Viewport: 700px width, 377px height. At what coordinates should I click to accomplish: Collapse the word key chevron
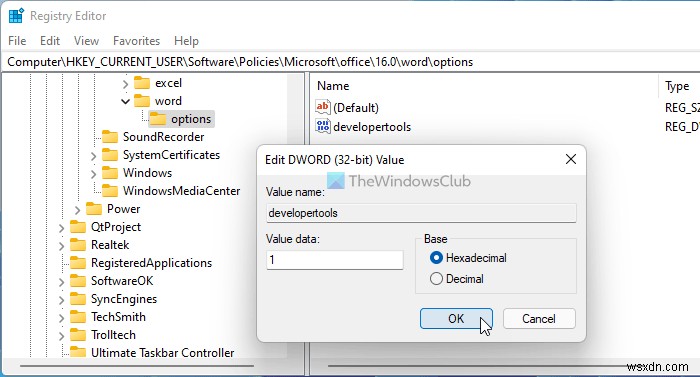coord(125,101)
